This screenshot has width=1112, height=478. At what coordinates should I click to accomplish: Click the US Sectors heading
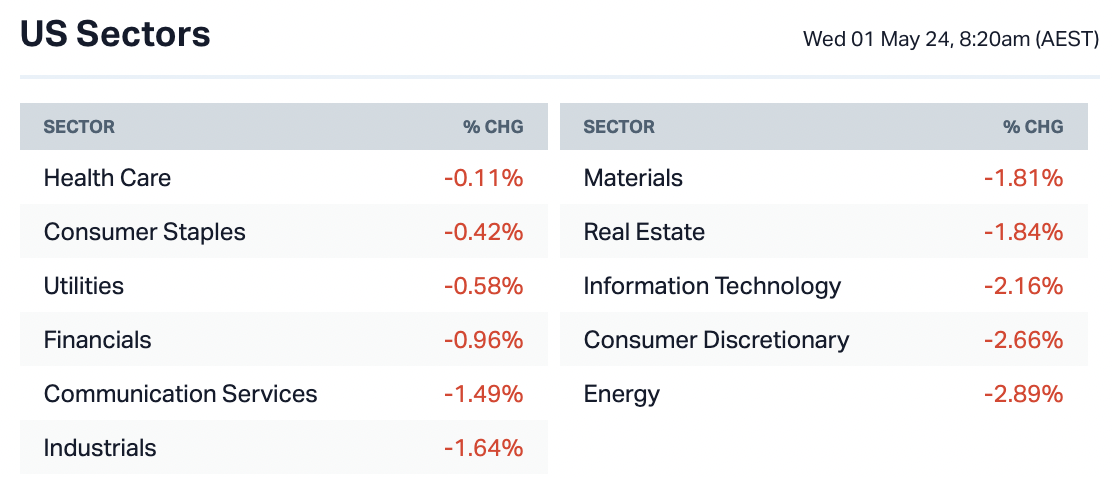click(115, 35)
